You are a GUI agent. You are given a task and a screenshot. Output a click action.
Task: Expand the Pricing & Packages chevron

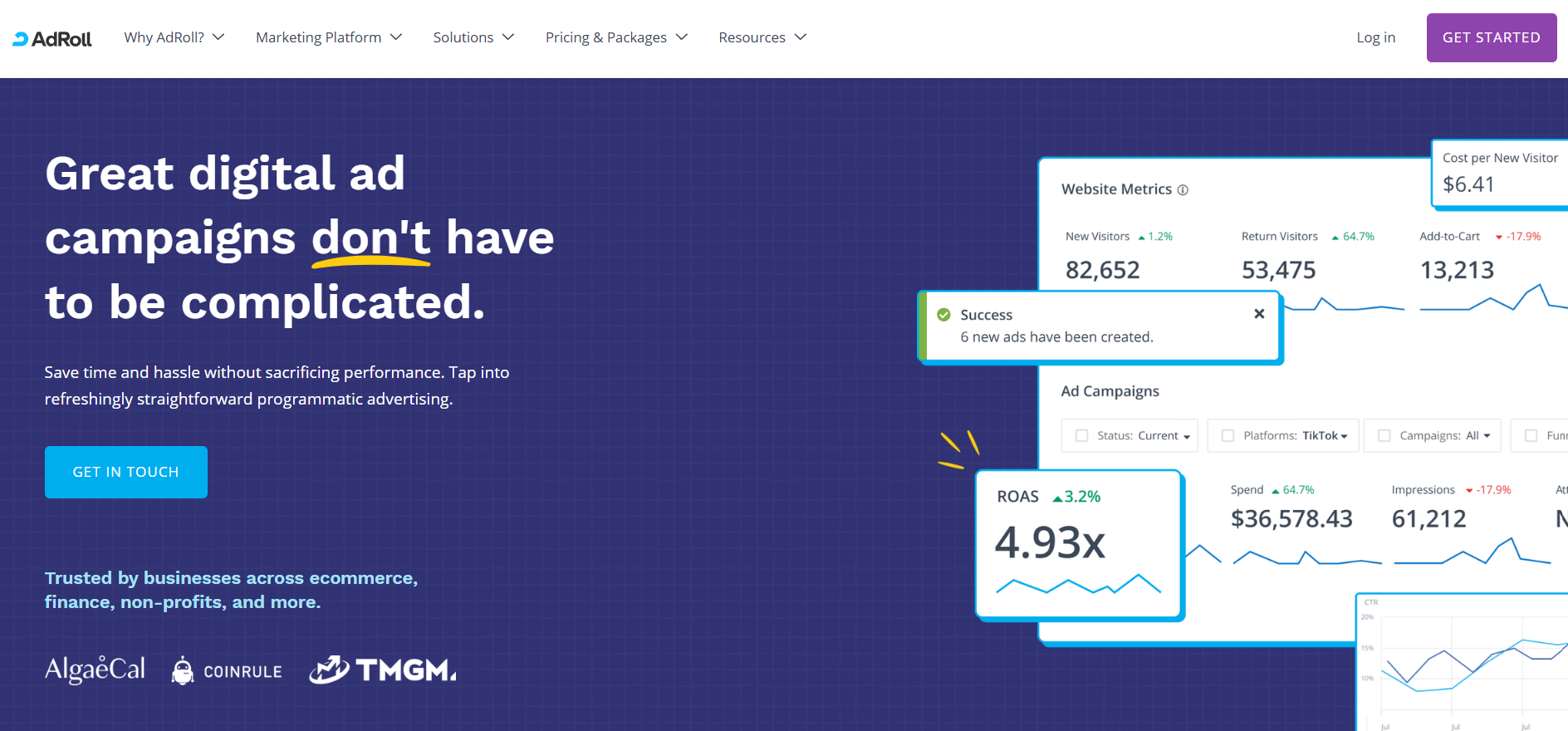click(682, 37)
